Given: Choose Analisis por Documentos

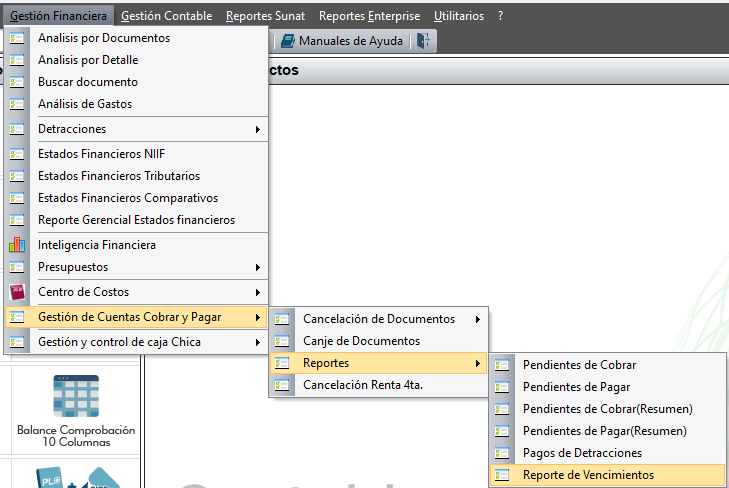Looking at the screenshot, I should 136,38.
